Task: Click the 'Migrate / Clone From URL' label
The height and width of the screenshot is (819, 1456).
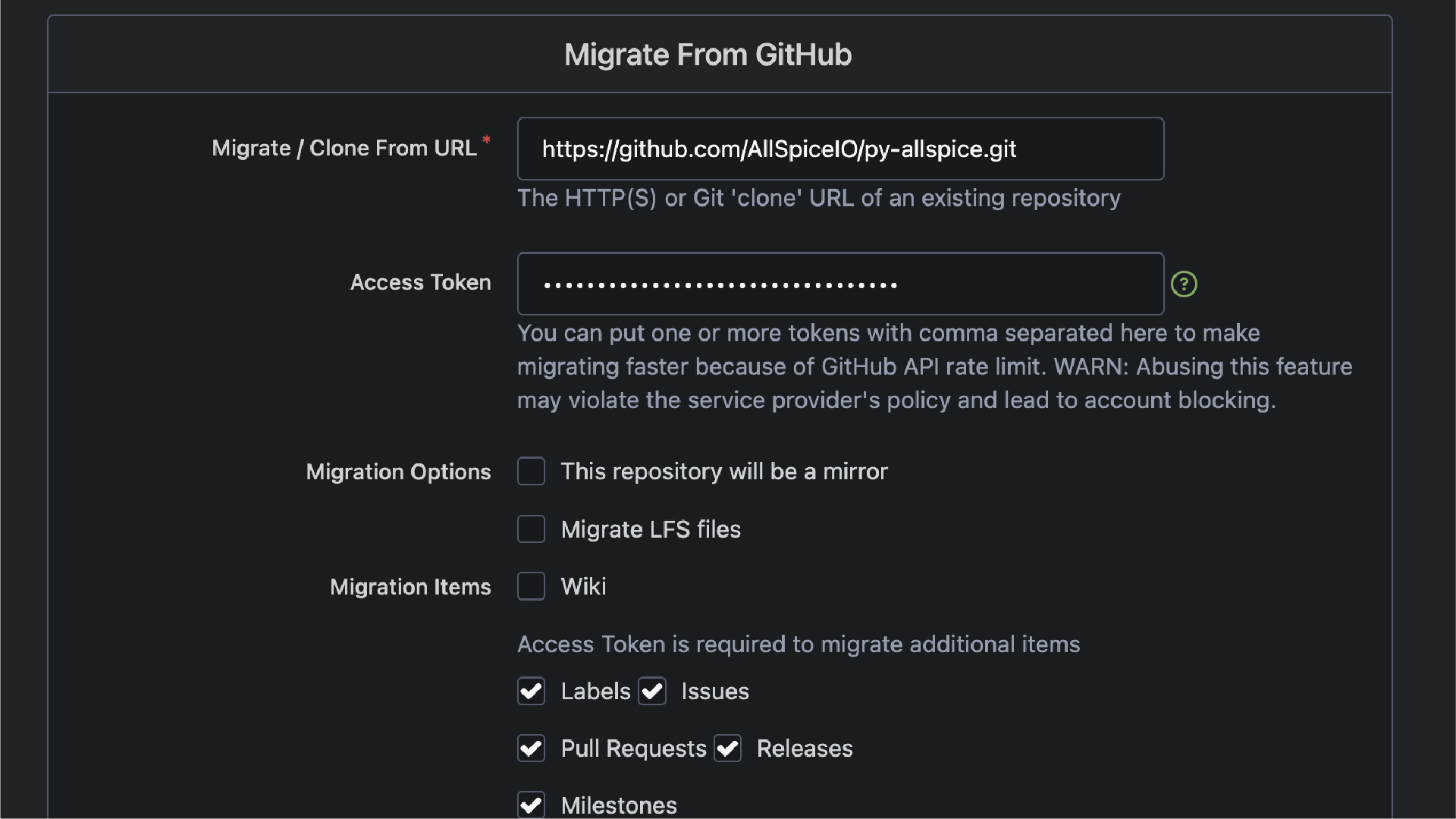Action: 344,148
